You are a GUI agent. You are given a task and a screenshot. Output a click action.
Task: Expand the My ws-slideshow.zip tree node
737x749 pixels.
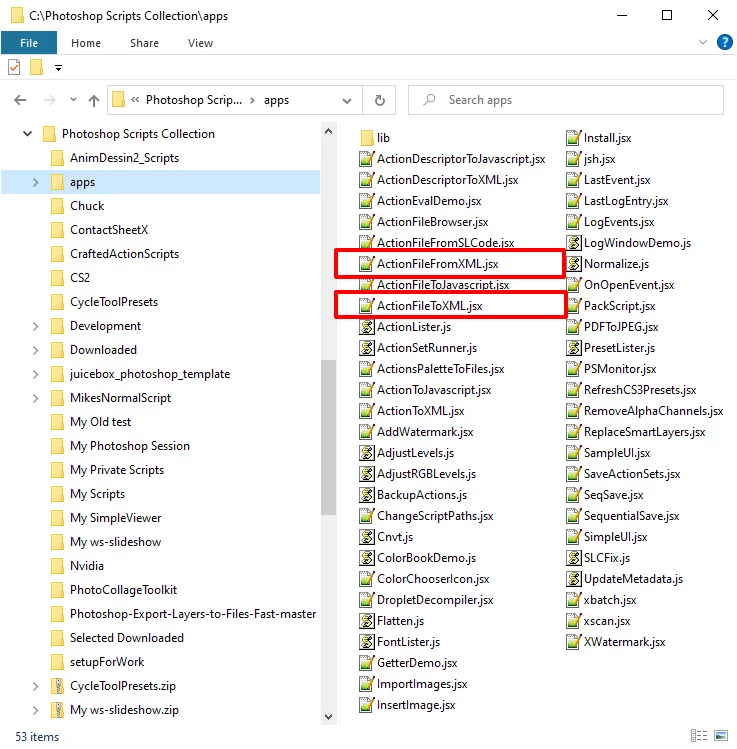35,710
